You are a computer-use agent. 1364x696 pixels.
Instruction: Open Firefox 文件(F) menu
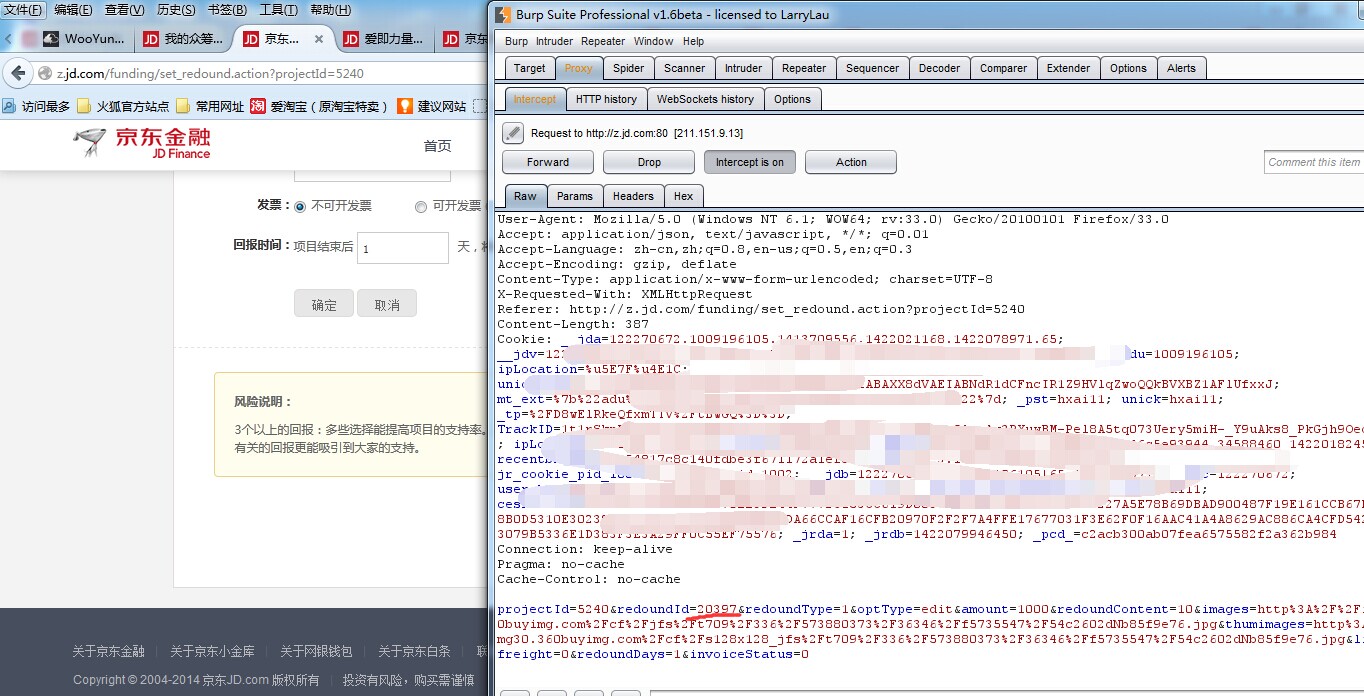click(24, 10)
